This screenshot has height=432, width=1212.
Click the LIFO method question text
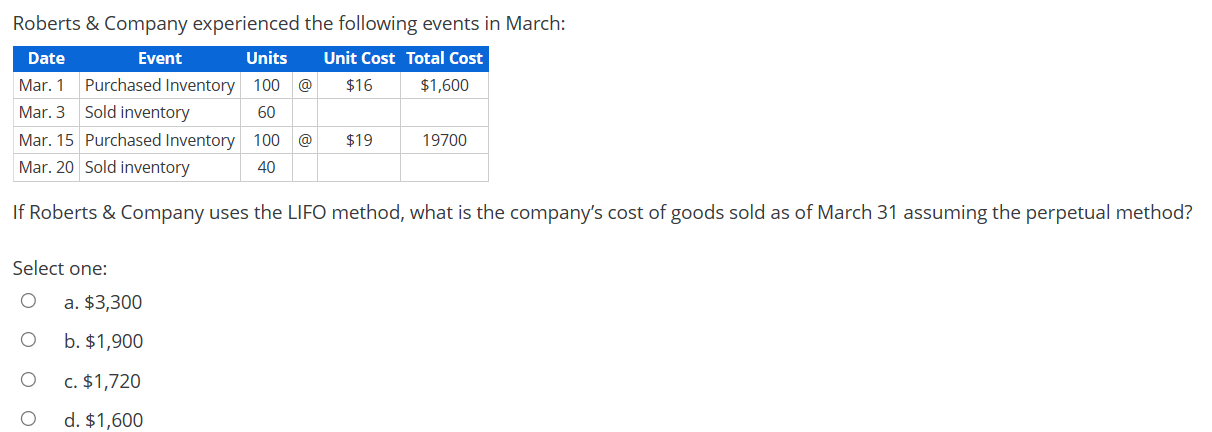[x=600, y=212]
